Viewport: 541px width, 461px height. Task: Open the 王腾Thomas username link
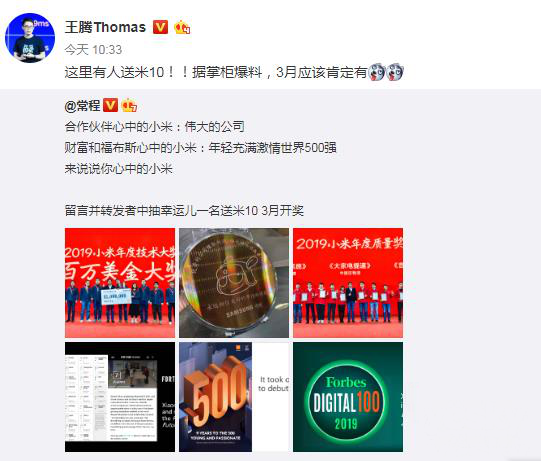(x=105, y=27)
